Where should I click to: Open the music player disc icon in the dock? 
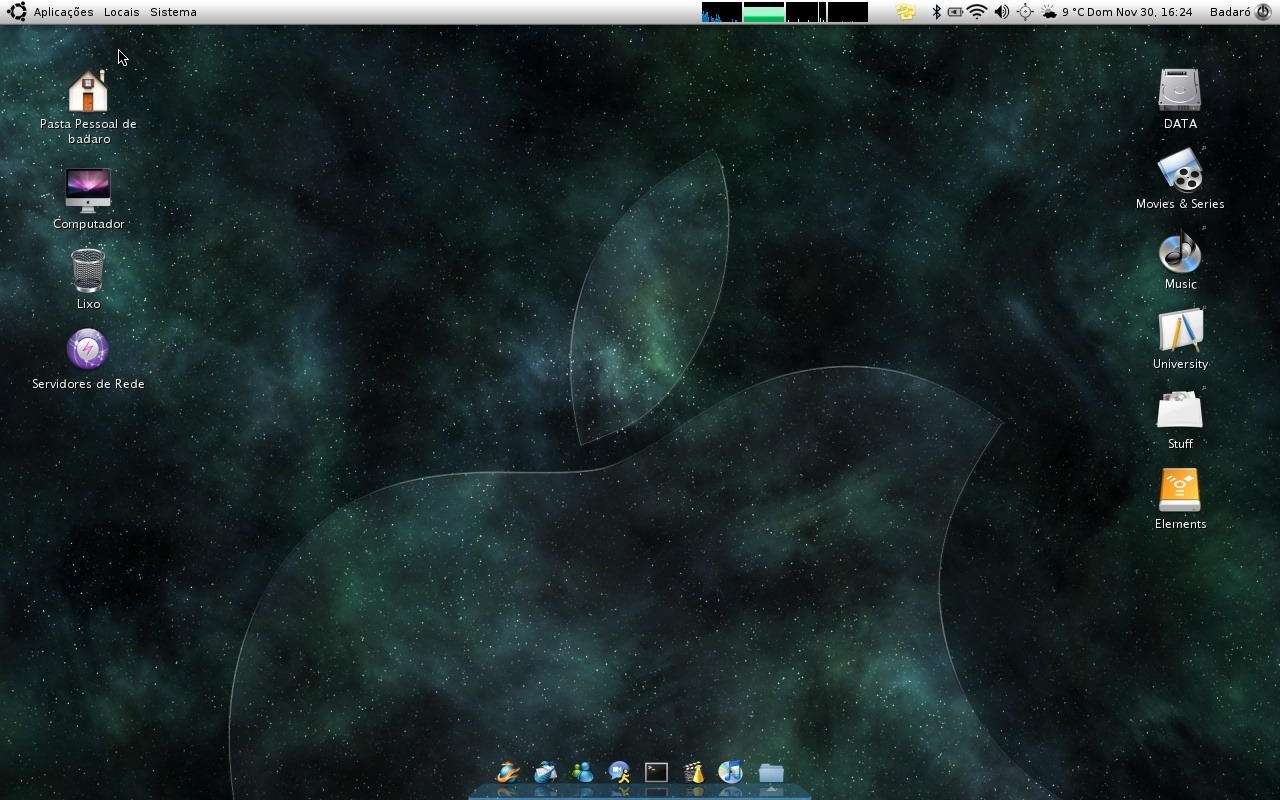click(x=731, y=772)
